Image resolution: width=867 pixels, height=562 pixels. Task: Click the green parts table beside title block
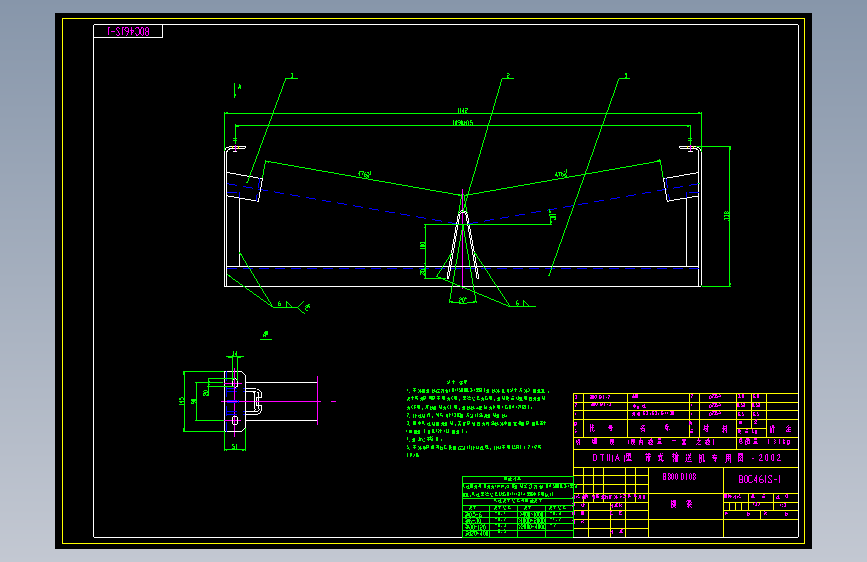[518, 507]
